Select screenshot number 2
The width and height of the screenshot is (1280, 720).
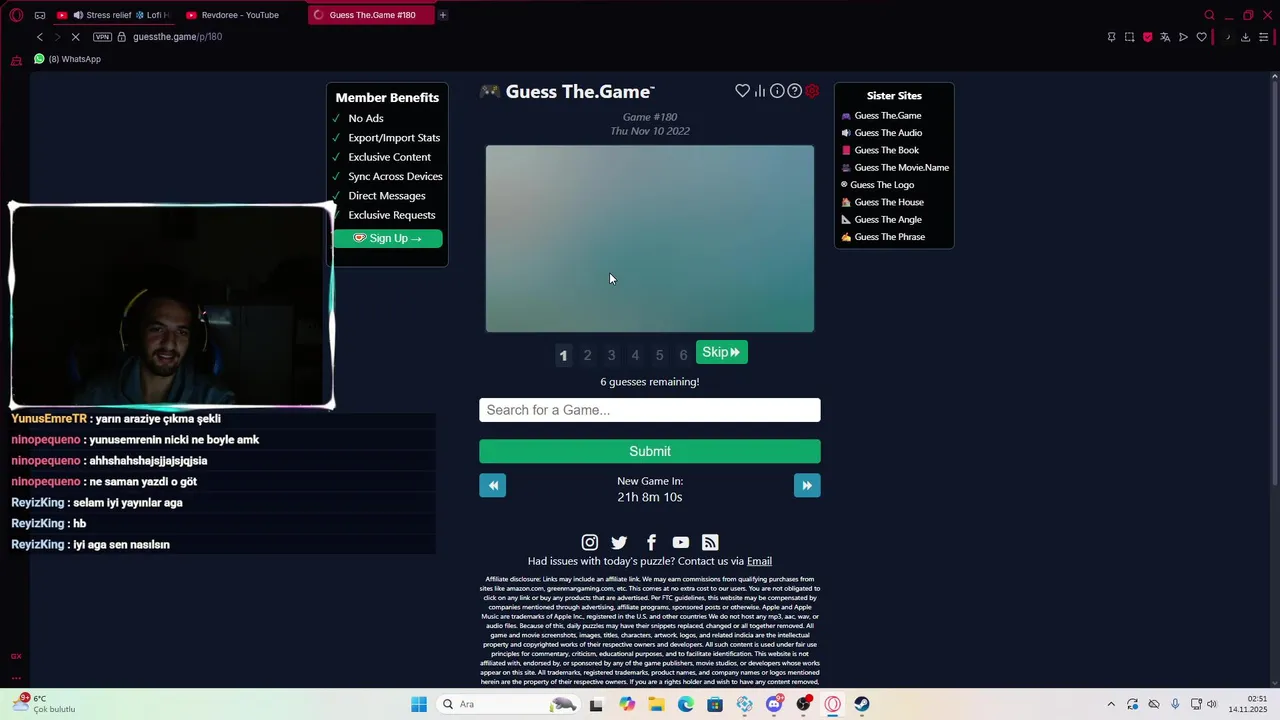[587, 355]
